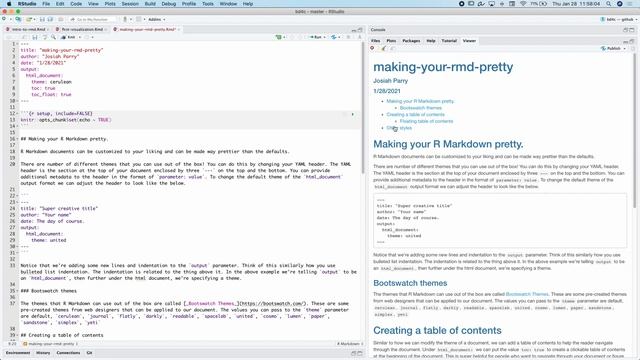Click the Create Project icon

18,19
